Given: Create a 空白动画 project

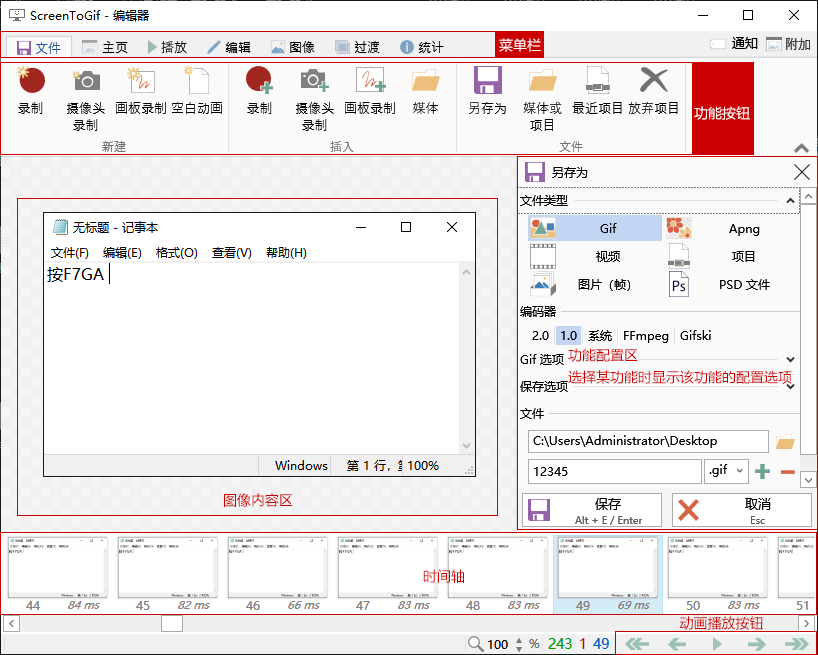Looking at the screenshot, I should pos(197,91).
